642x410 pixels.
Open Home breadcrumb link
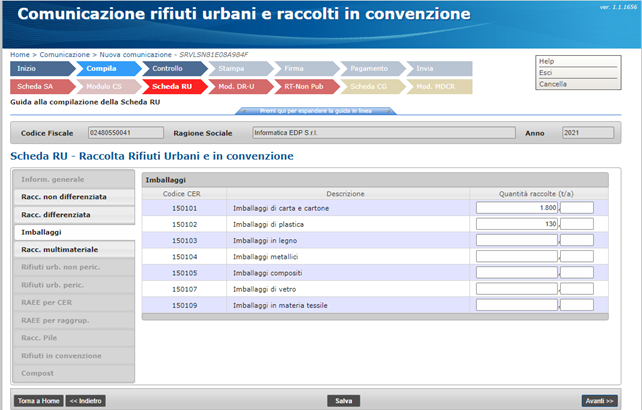click(x=19, y=53)
